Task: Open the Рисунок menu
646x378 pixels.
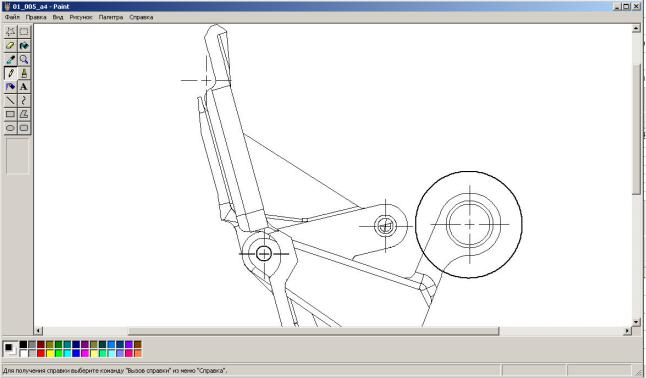Action: pos(81,17)
